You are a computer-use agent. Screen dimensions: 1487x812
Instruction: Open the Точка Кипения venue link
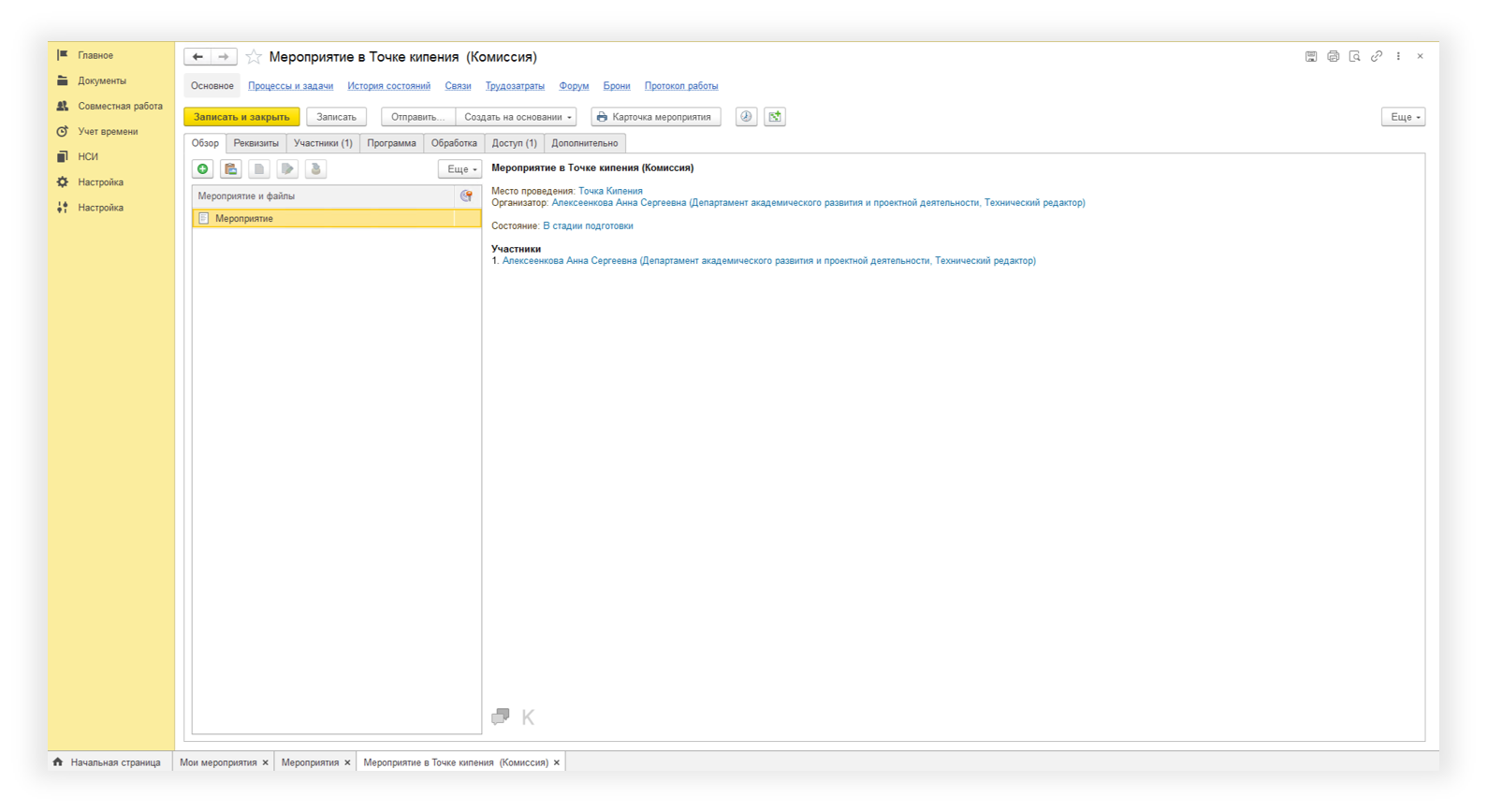[x=610, y=191]
